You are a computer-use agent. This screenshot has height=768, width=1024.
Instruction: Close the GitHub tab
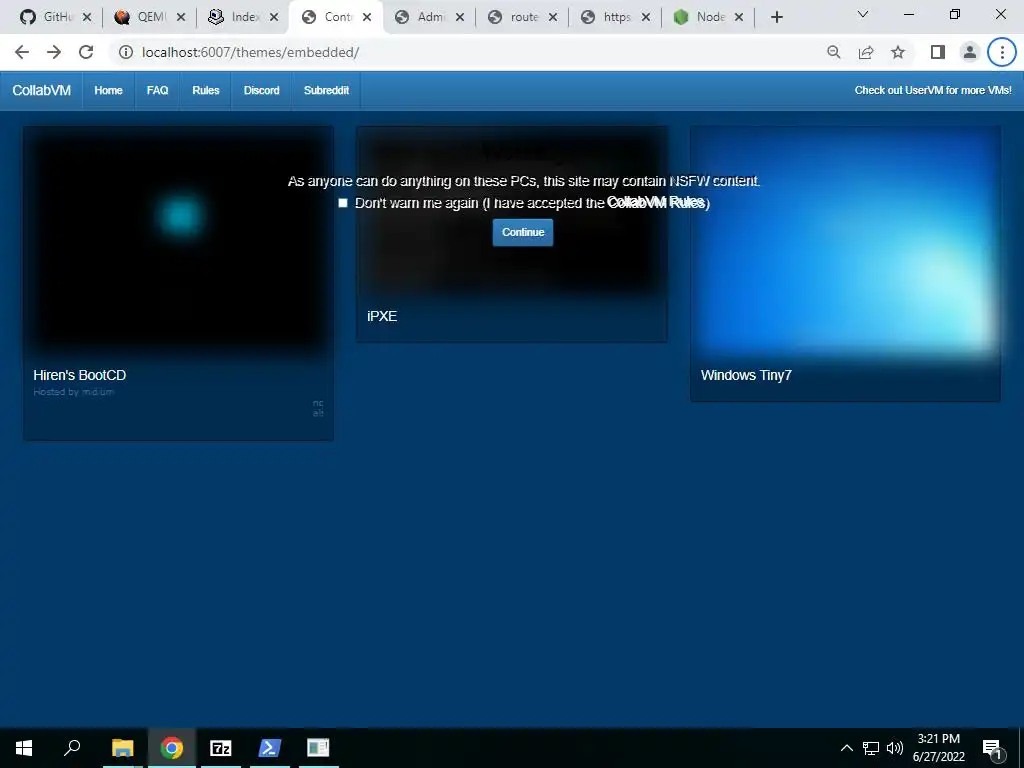(87, 18)
